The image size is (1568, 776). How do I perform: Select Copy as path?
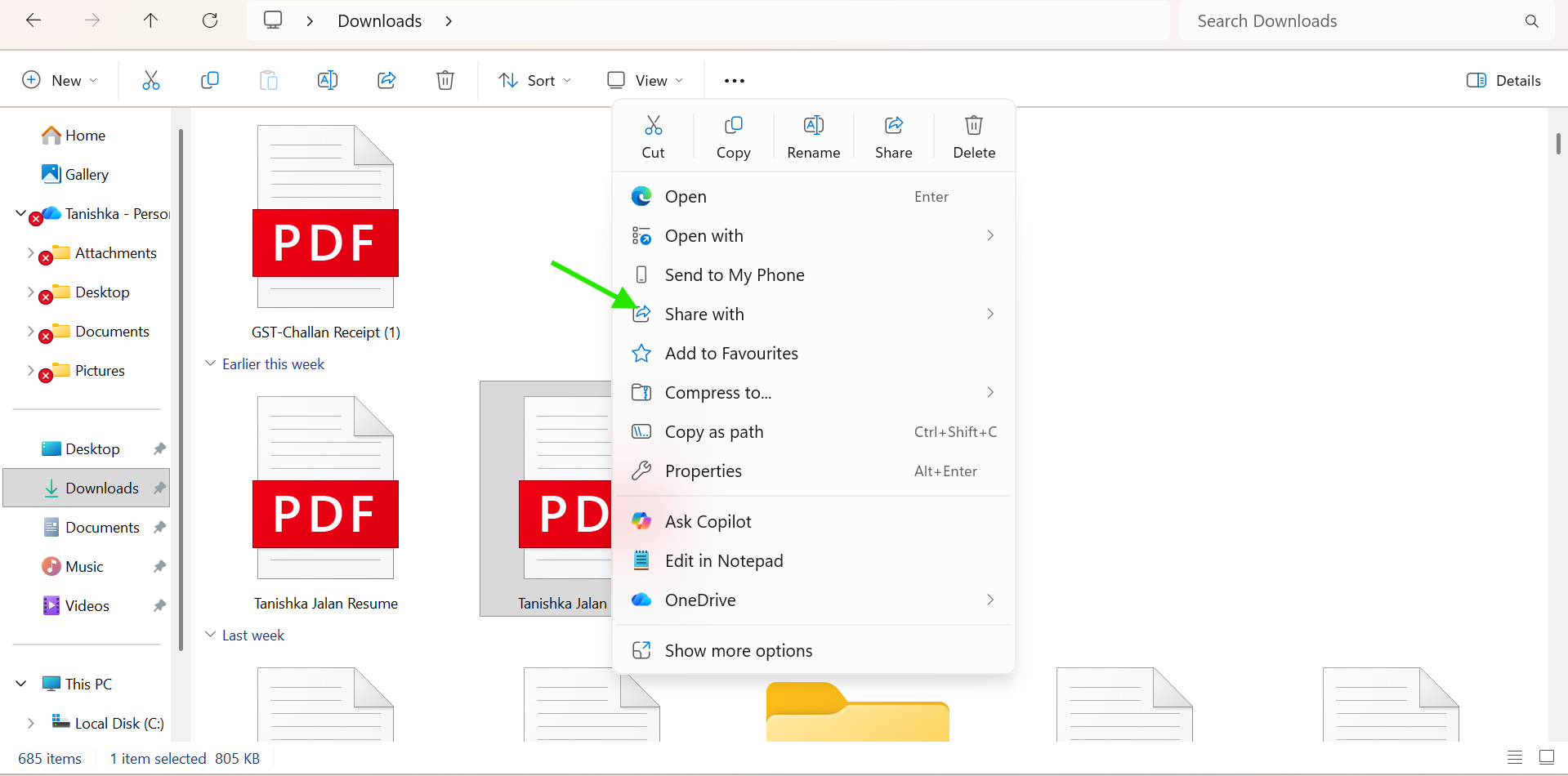point(814,432)
